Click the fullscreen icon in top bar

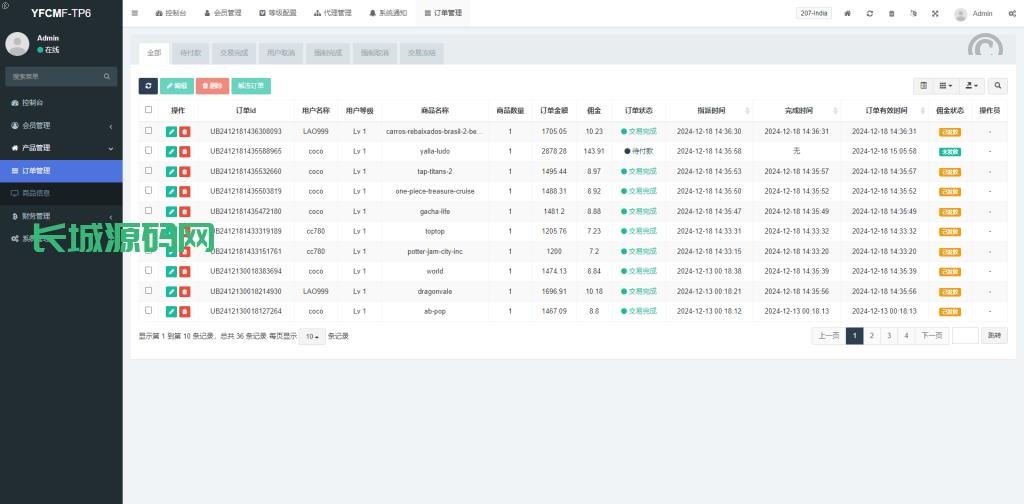tap(935, 14)
